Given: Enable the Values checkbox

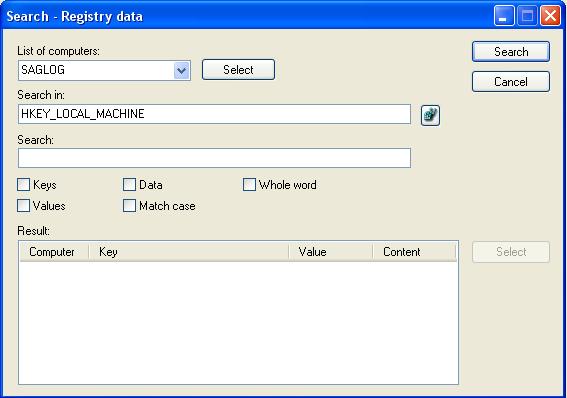Looking at the screenshot, I should (24, 206).
